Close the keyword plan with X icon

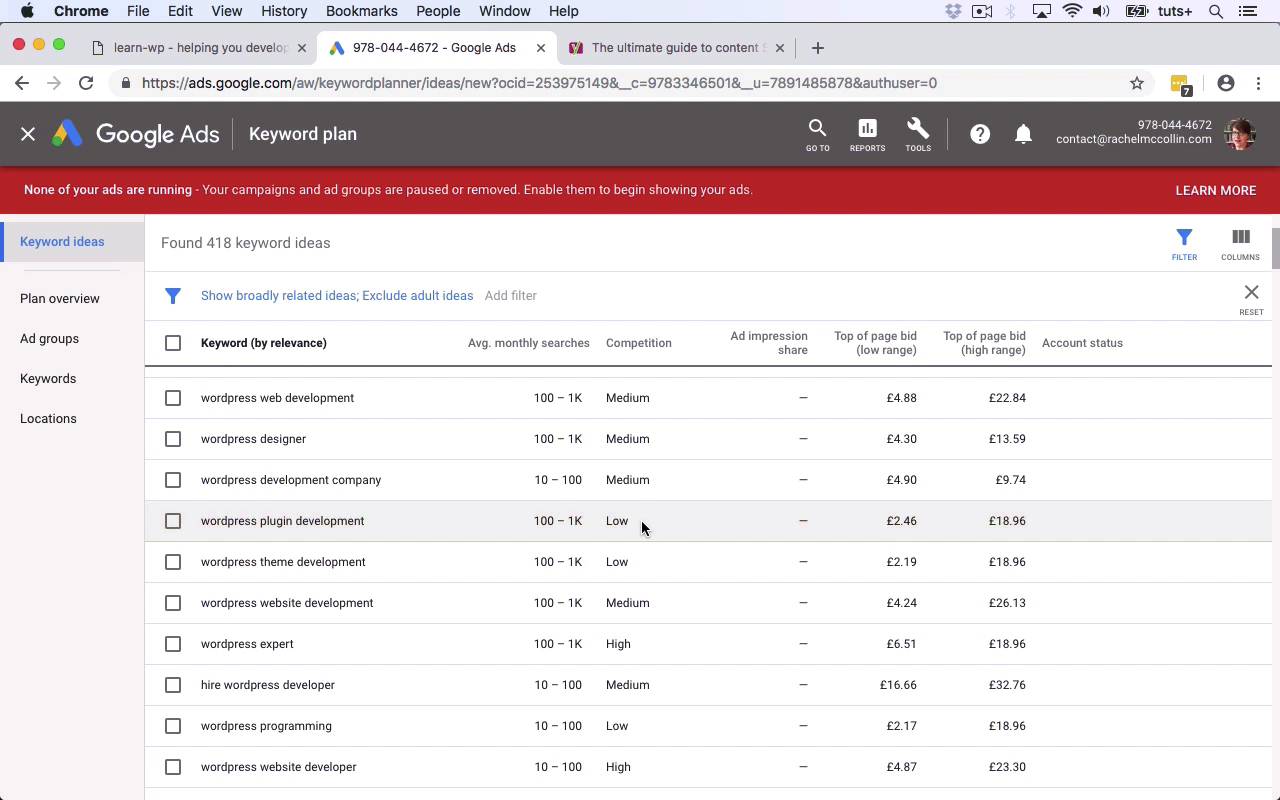click(x=28, y=134)
